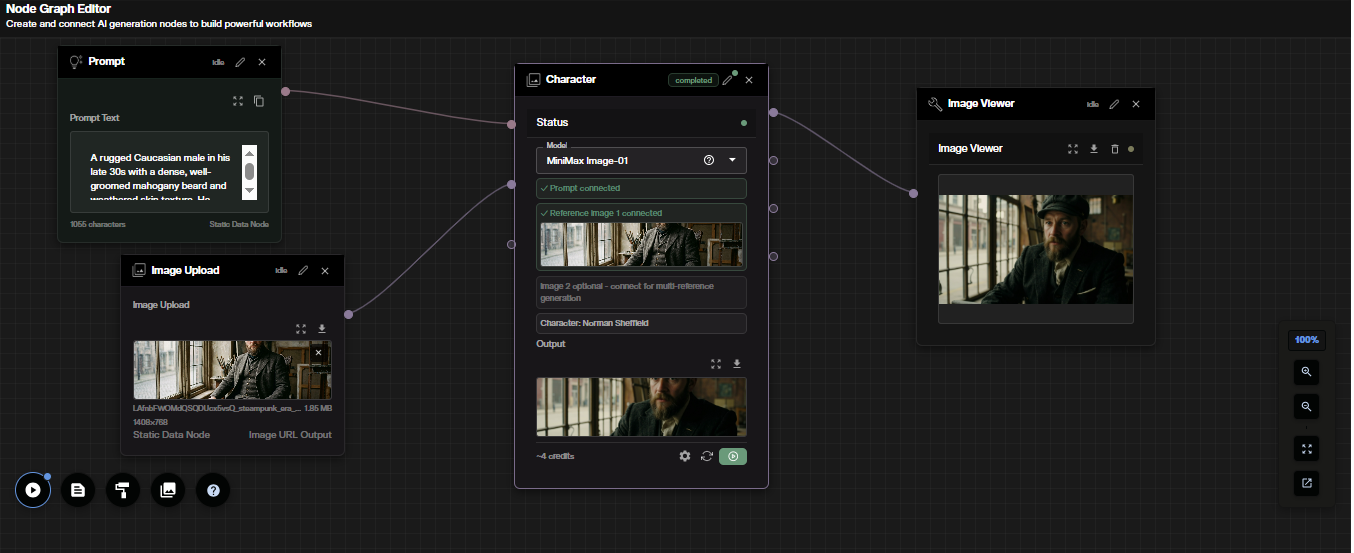Click the ~4 credits label

point(555,456)
